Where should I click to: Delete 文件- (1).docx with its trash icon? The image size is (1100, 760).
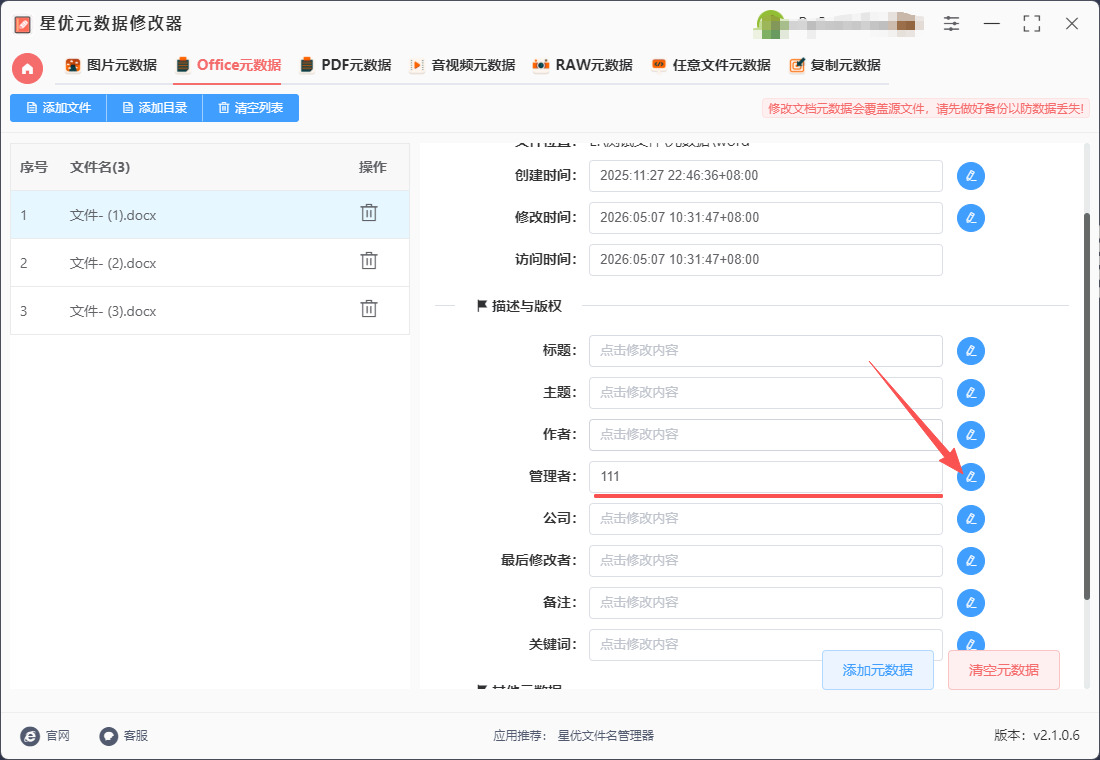coord(369,213)
